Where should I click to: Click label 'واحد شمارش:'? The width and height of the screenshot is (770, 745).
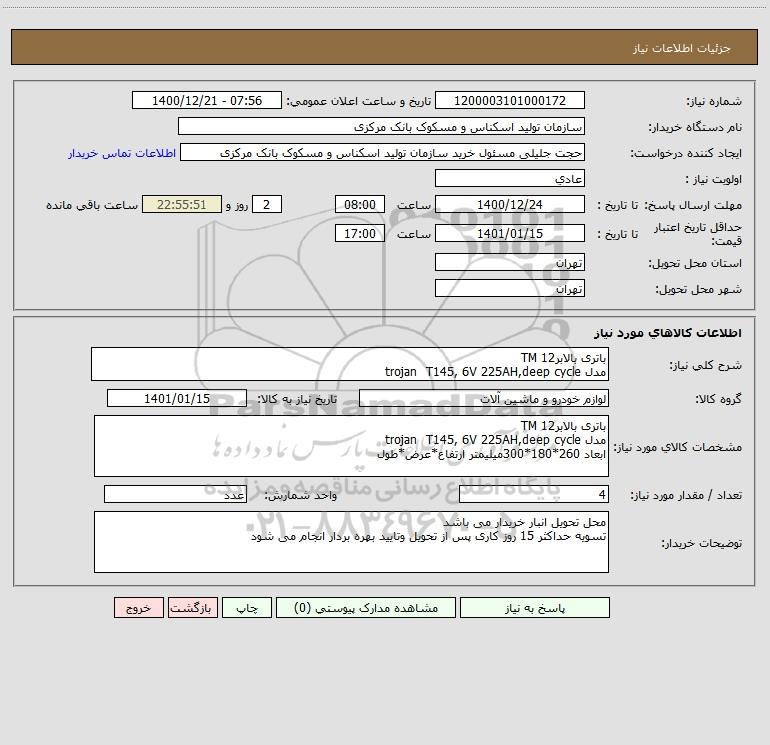point(301,496)
